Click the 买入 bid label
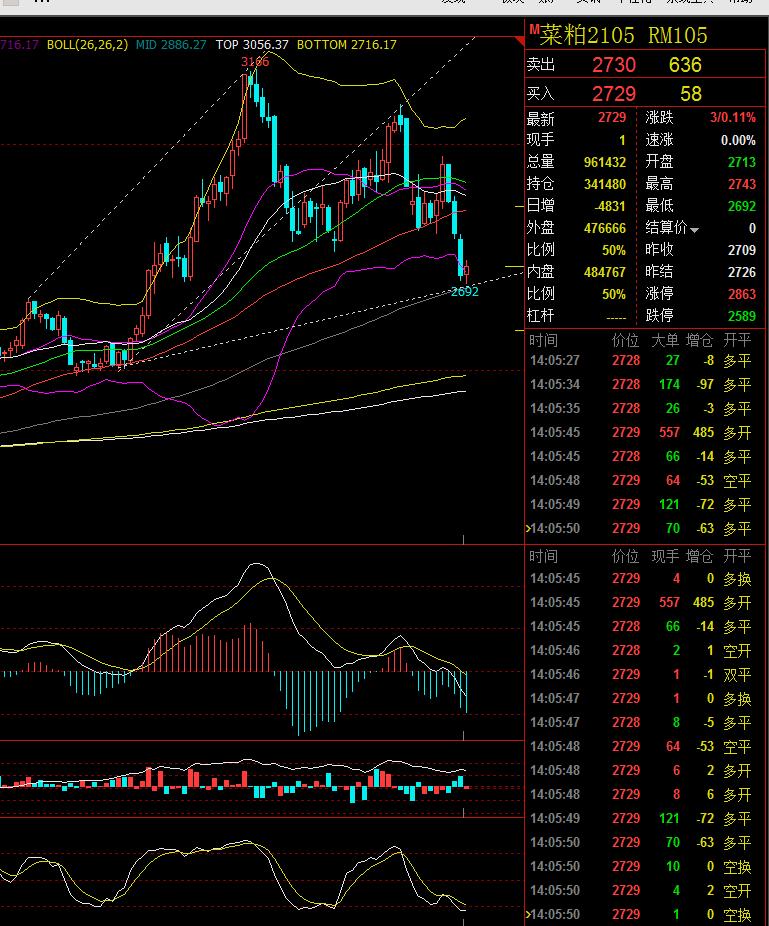Screen dimensions: 769x926 540,93
